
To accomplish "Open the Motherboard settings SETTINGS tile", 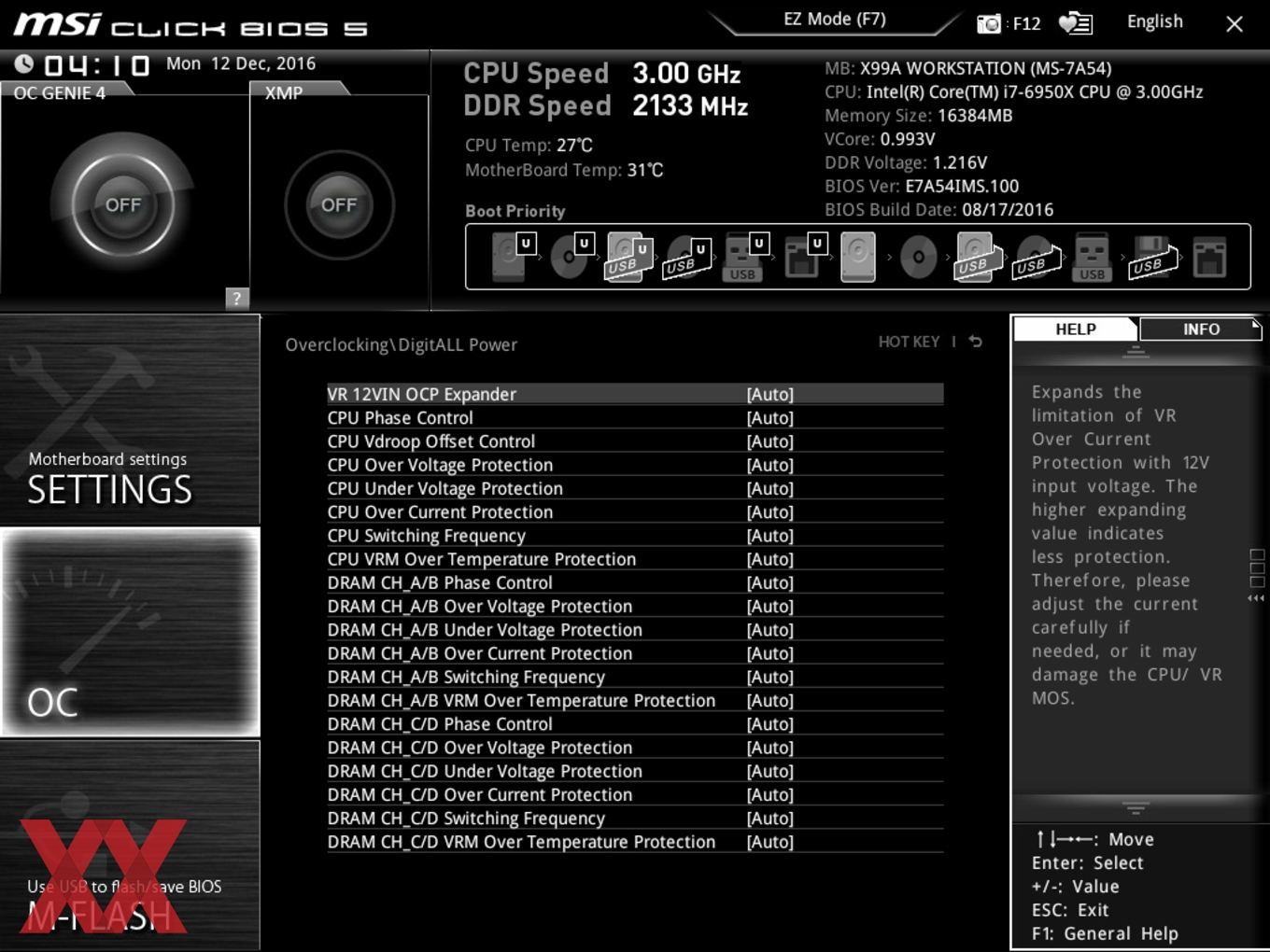I will [130, 419].
